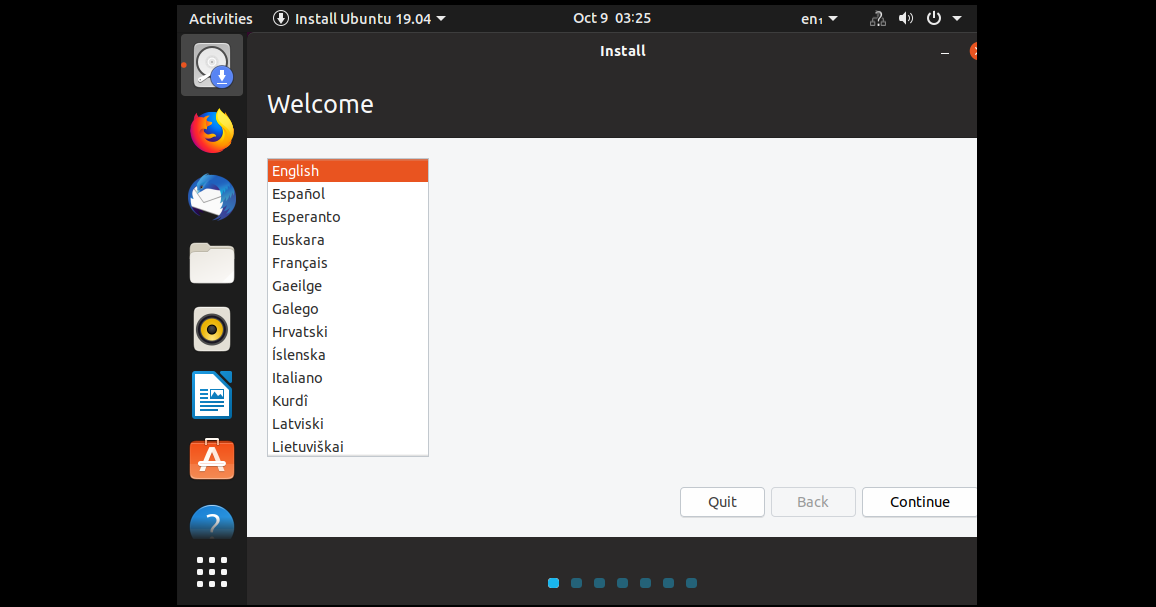Quit the Ubuntu installer
1156x607 pixels.
click(x=722, y=502)
